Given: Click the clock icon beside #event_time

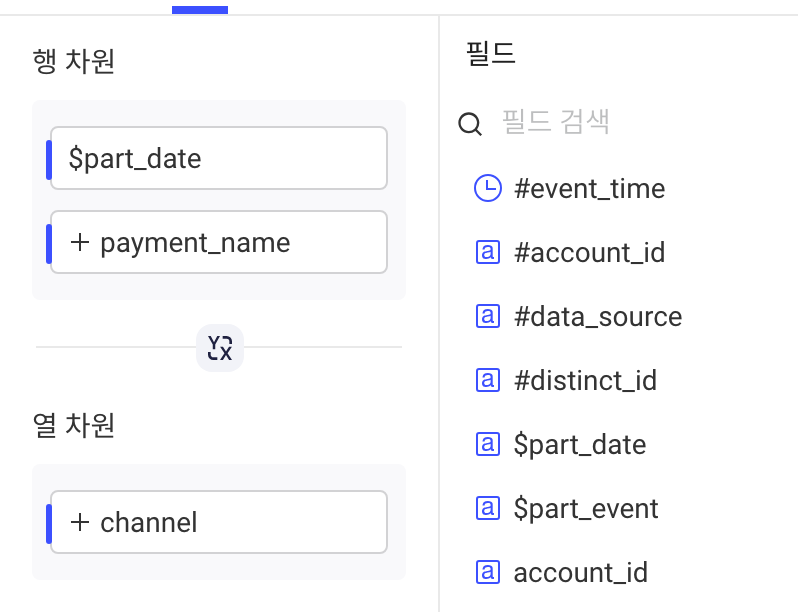Looking at the screenshot, I should [x=488, y=188].
